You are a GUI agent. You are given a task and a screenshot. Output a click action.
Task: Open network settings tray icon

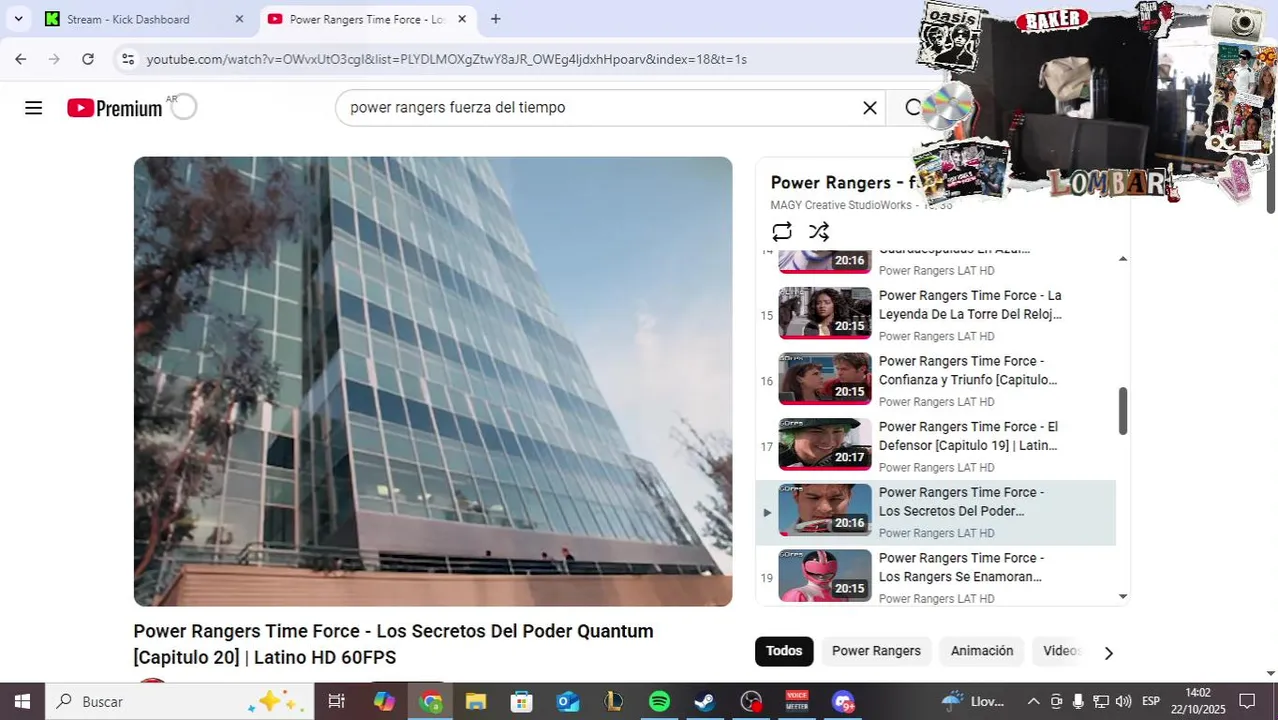(1101, 701)
